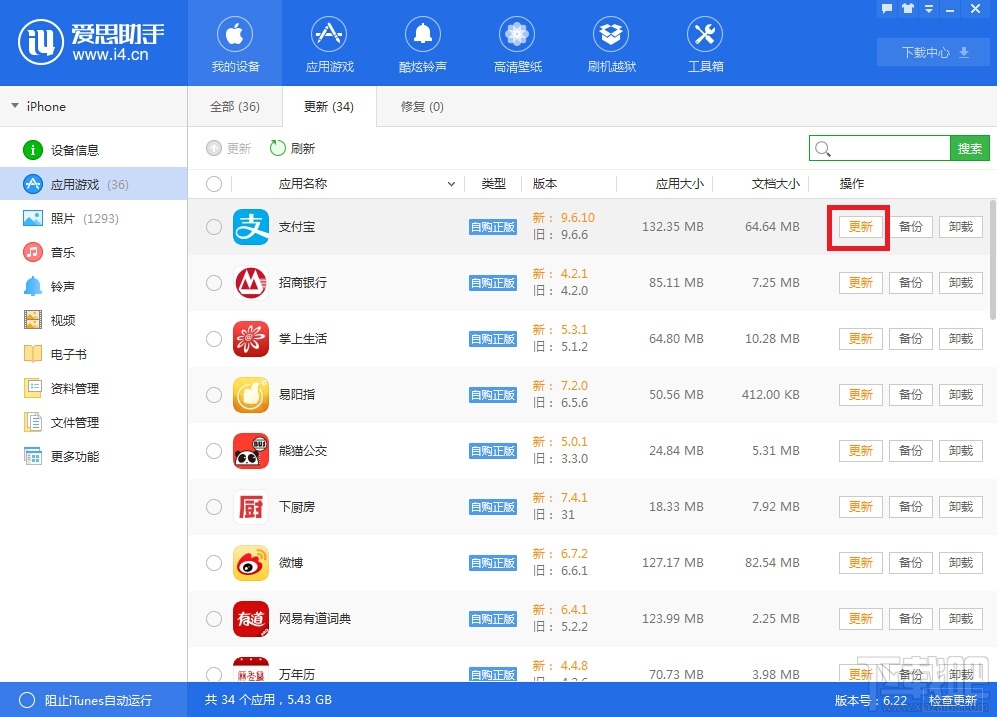
Task: Select the 掌上生活 row checkbox
Action: tap(214, 339)
